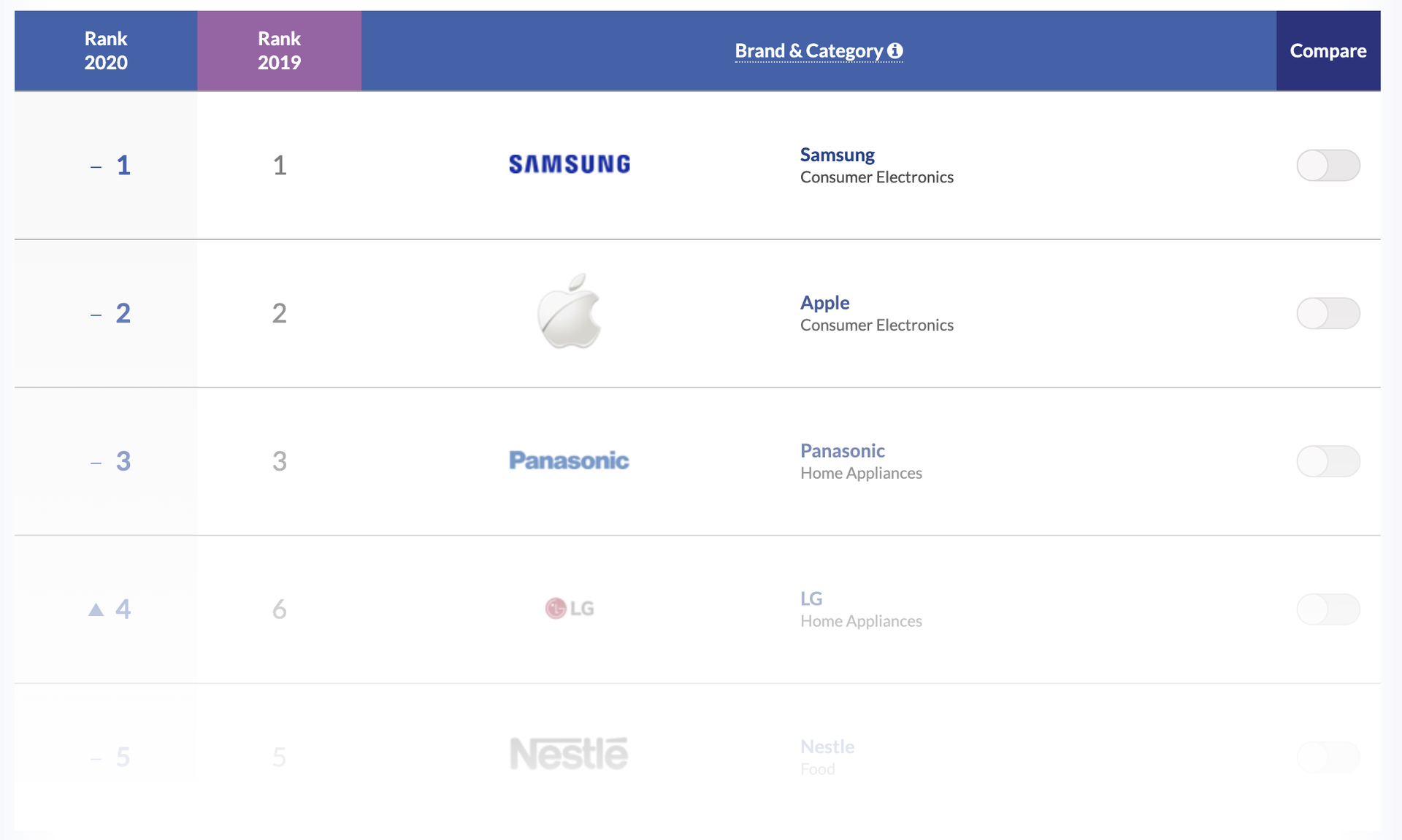Enable the compare toggle for Apple
This screenshot has width=1402, height=840.
pyautogui.click(x=1328, y=313)
